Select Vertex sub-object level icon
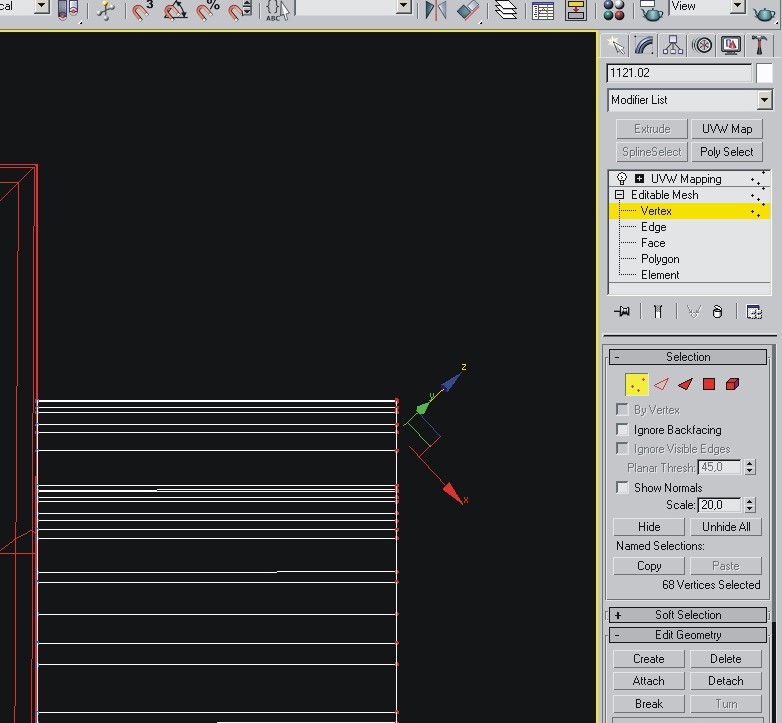The image size is (782, 723). (636, 384)
